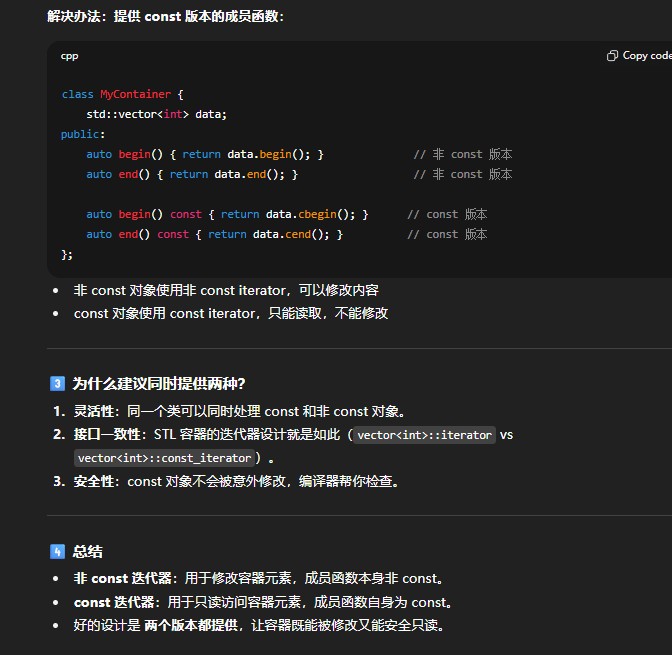Click the 解决办法 heading at top
This screenshot has height=655, width=672.
click(165, 16)
